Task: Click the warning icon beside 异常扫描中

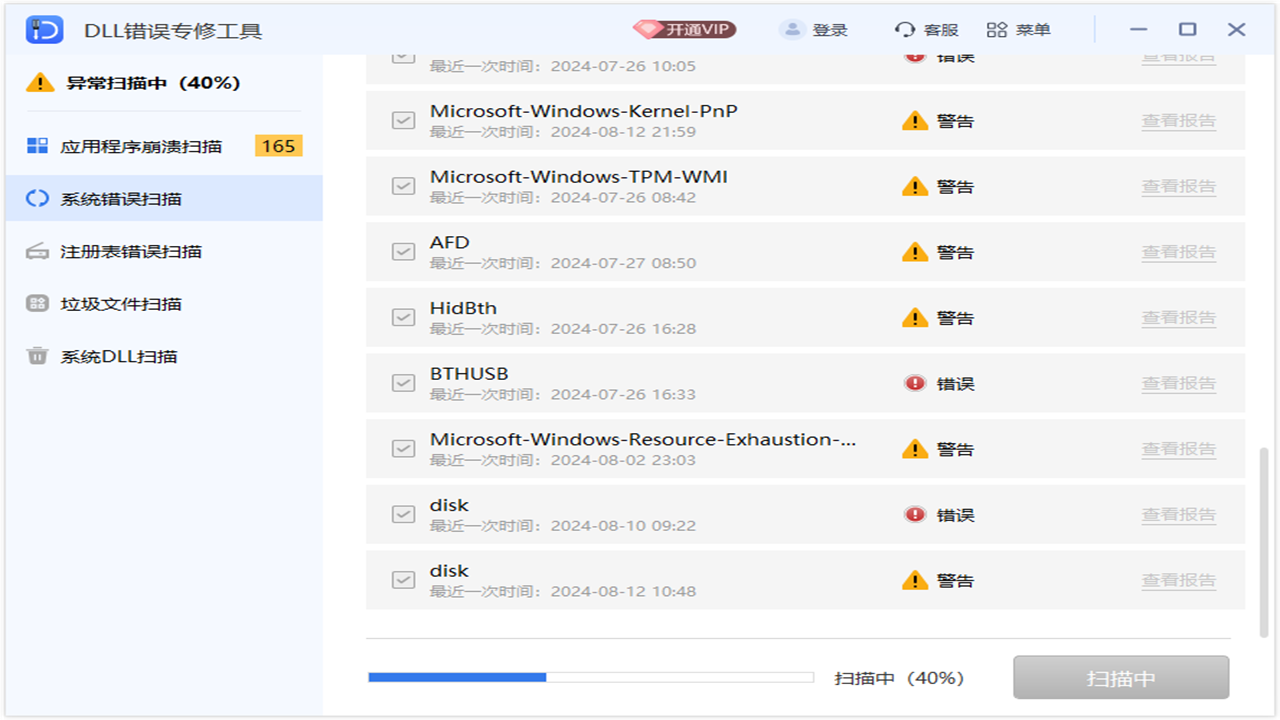Action: click(40, 83)
